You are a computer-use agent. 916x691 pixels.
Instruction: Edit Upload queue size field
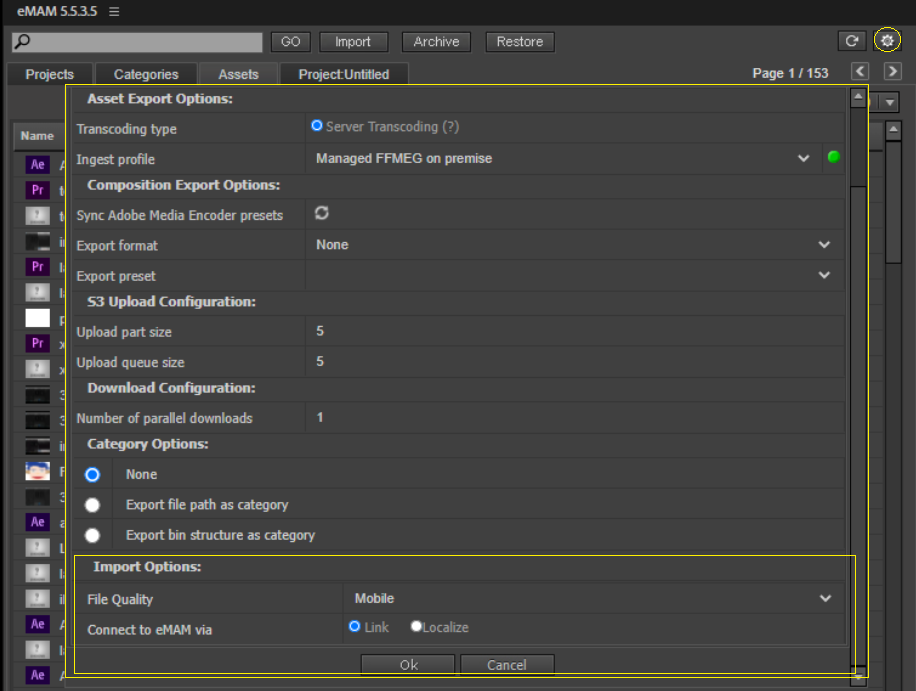pos(575,362)
